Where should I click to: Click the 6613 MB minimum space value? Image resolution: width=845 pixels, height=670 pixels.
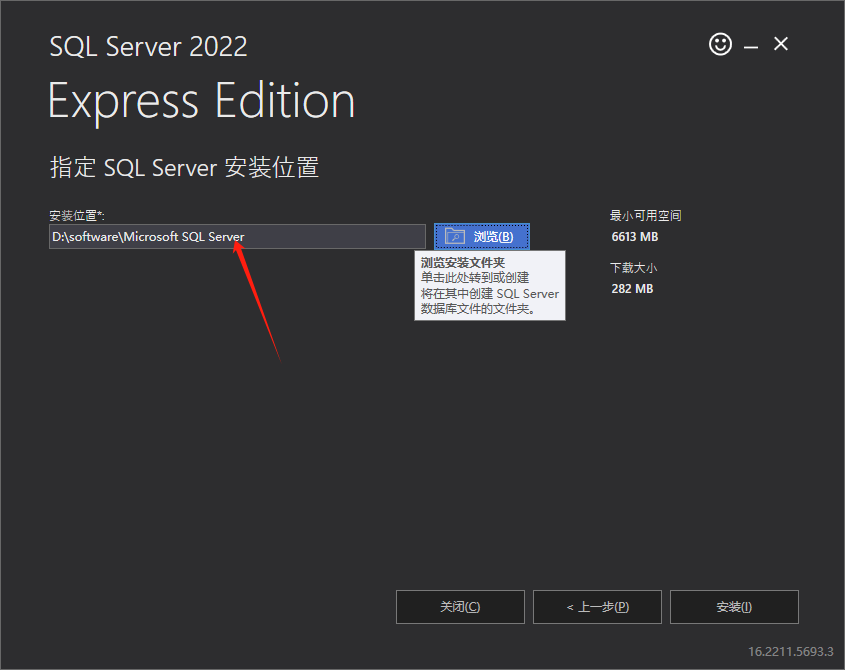[x=634, y=237]
